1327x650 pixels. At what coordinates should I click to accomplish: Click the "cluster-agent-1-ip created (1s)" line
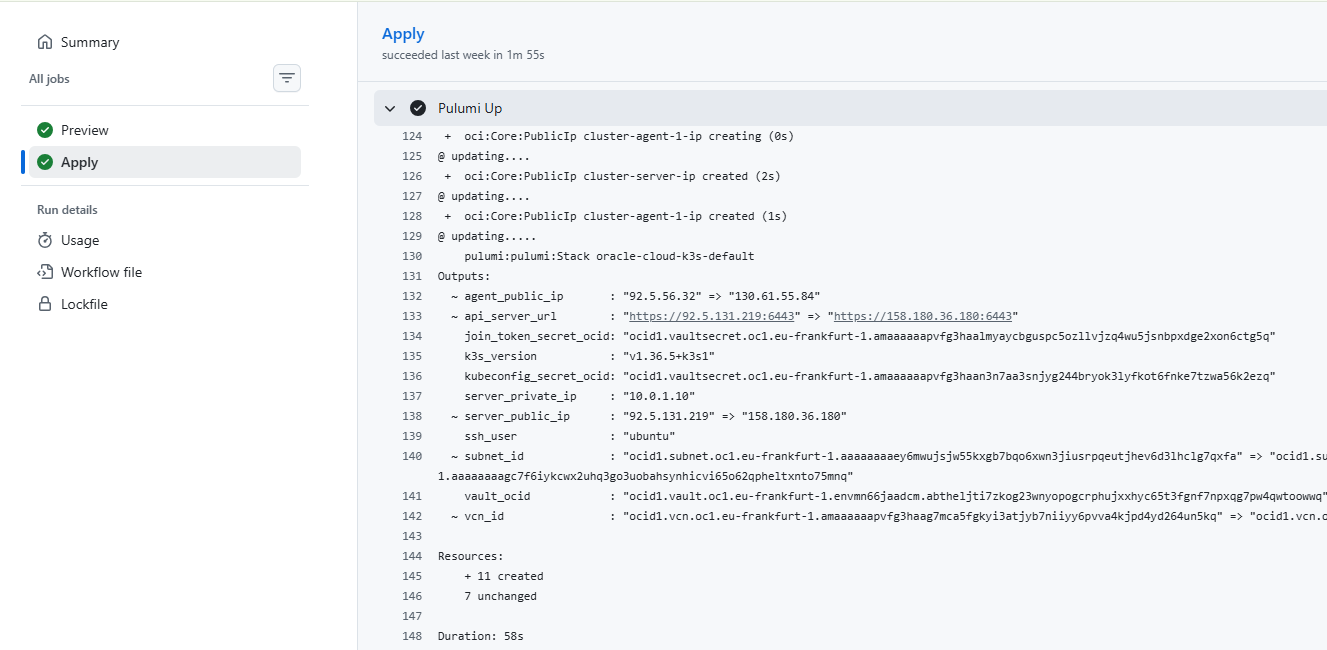click(x=614, y=216)
